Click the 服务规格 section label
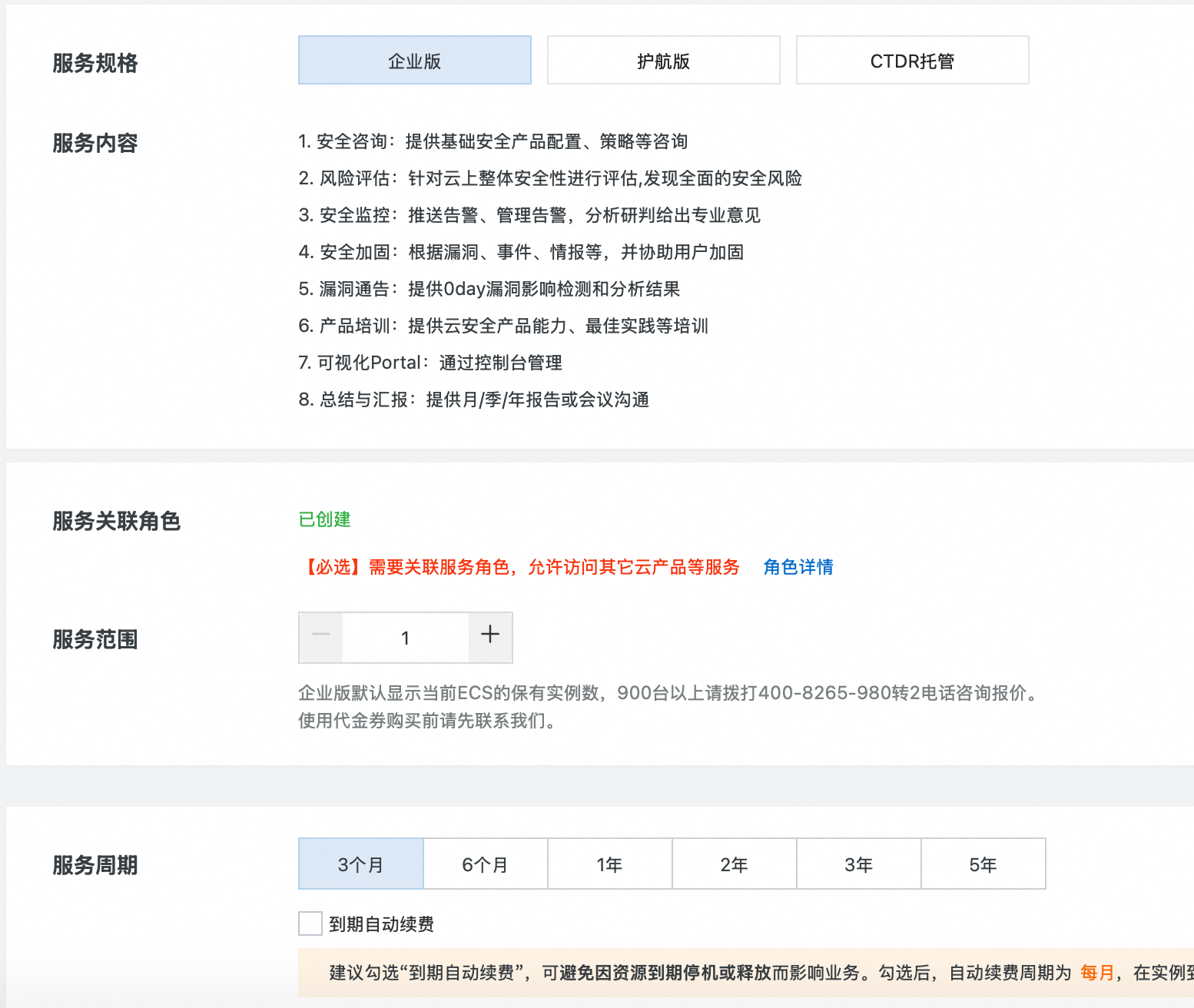Viewport: 1194px width, 1008px height. click(x=95, y=63)
